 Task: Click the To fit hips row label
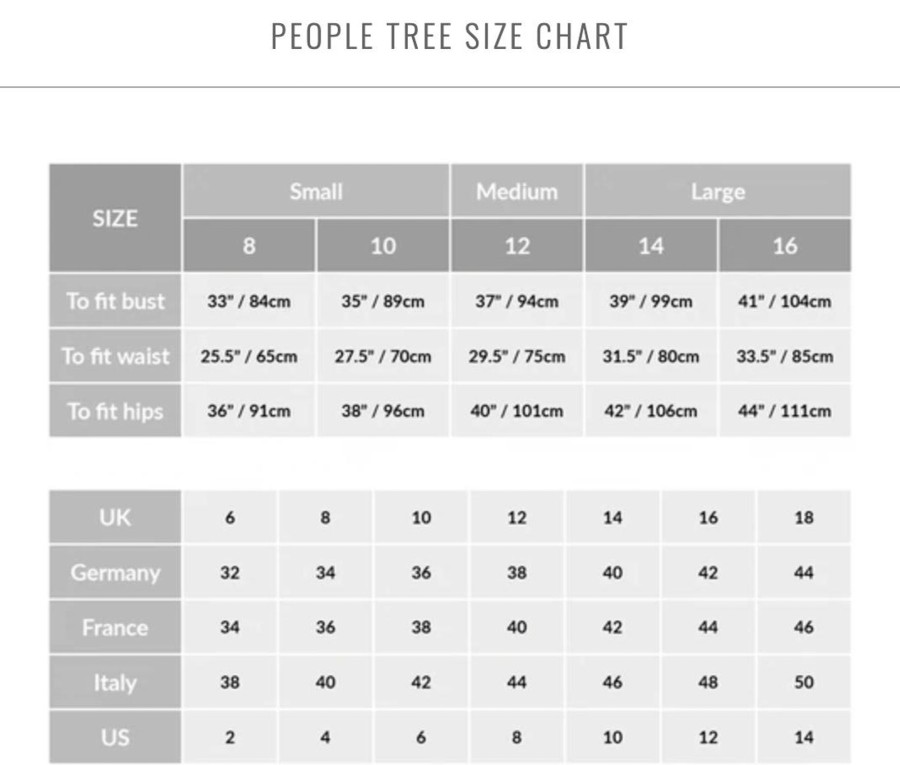[x=115, y=411]
